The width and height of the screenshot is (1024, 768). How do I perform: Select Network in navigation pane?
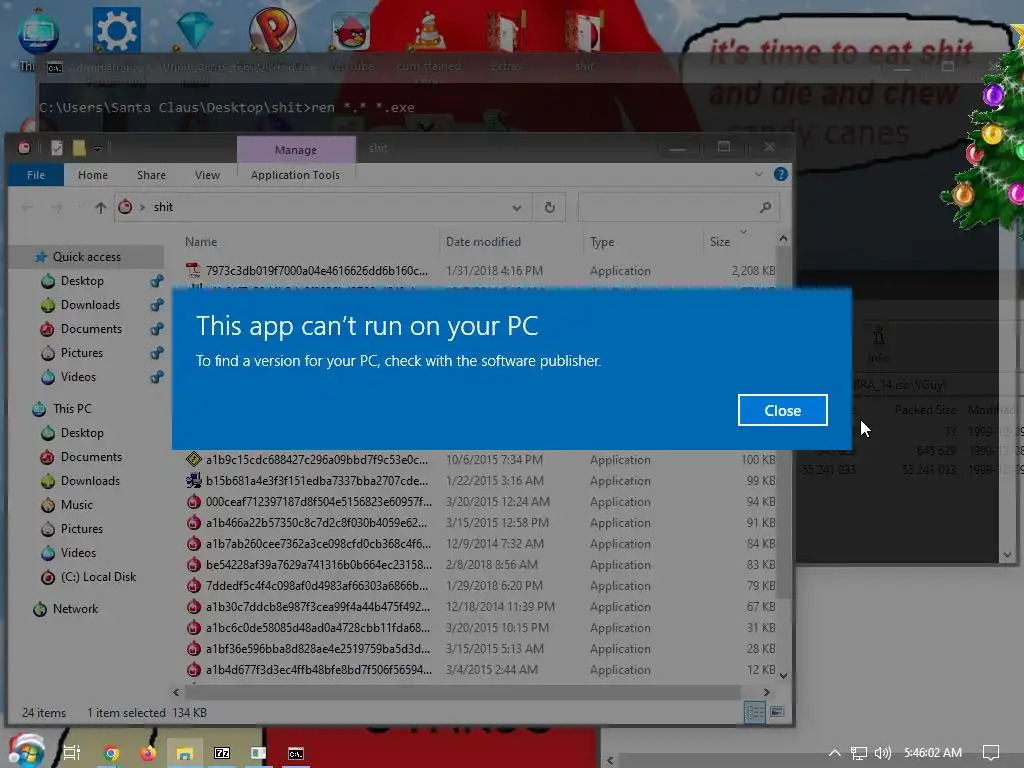coord(75,609)
